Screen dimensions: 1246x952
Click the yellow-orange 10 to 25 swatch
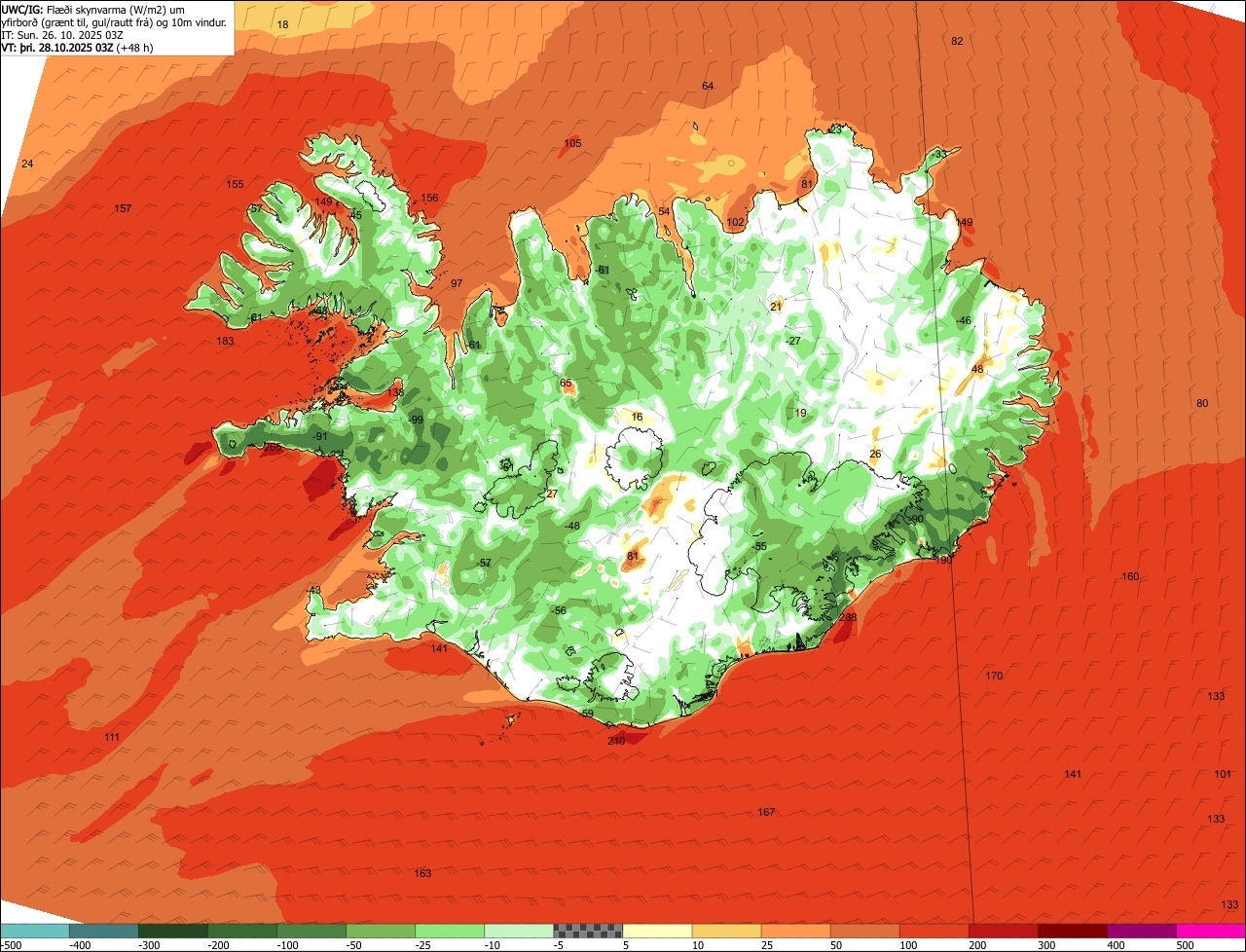(726, 931)
